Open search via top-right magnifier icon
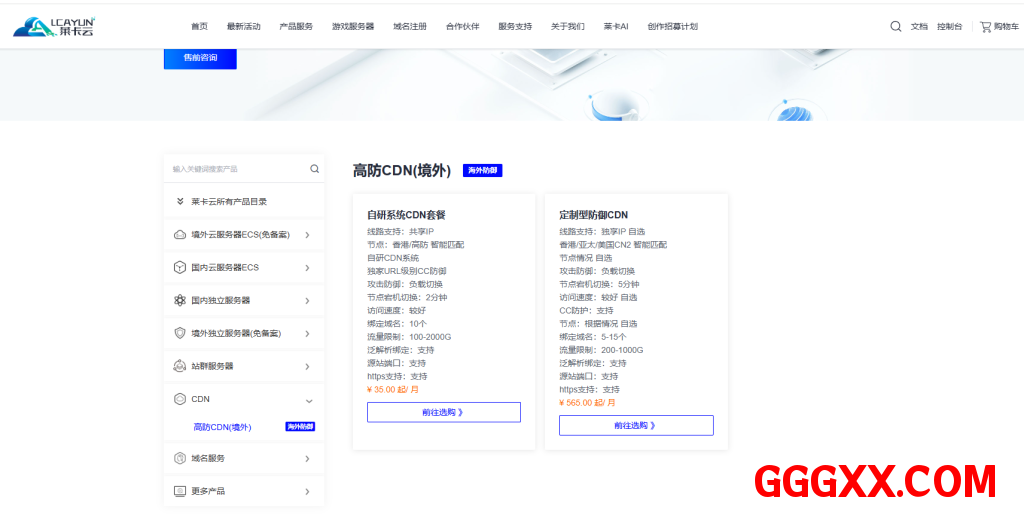Image resolution: width=1024 pixels, height=527 pixels. click(895, 26)
